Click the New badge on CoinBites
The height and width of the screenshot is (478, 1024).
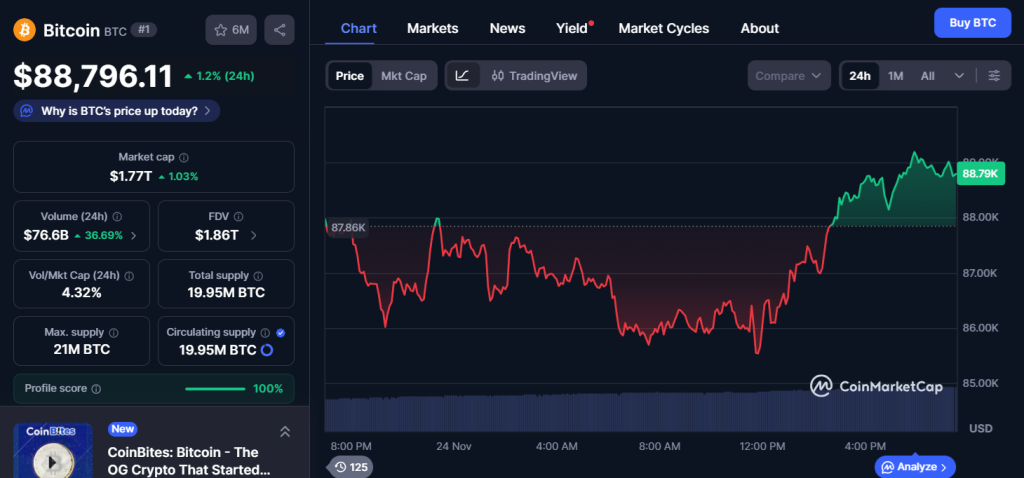pyautogui.click(x=123, y=429)
